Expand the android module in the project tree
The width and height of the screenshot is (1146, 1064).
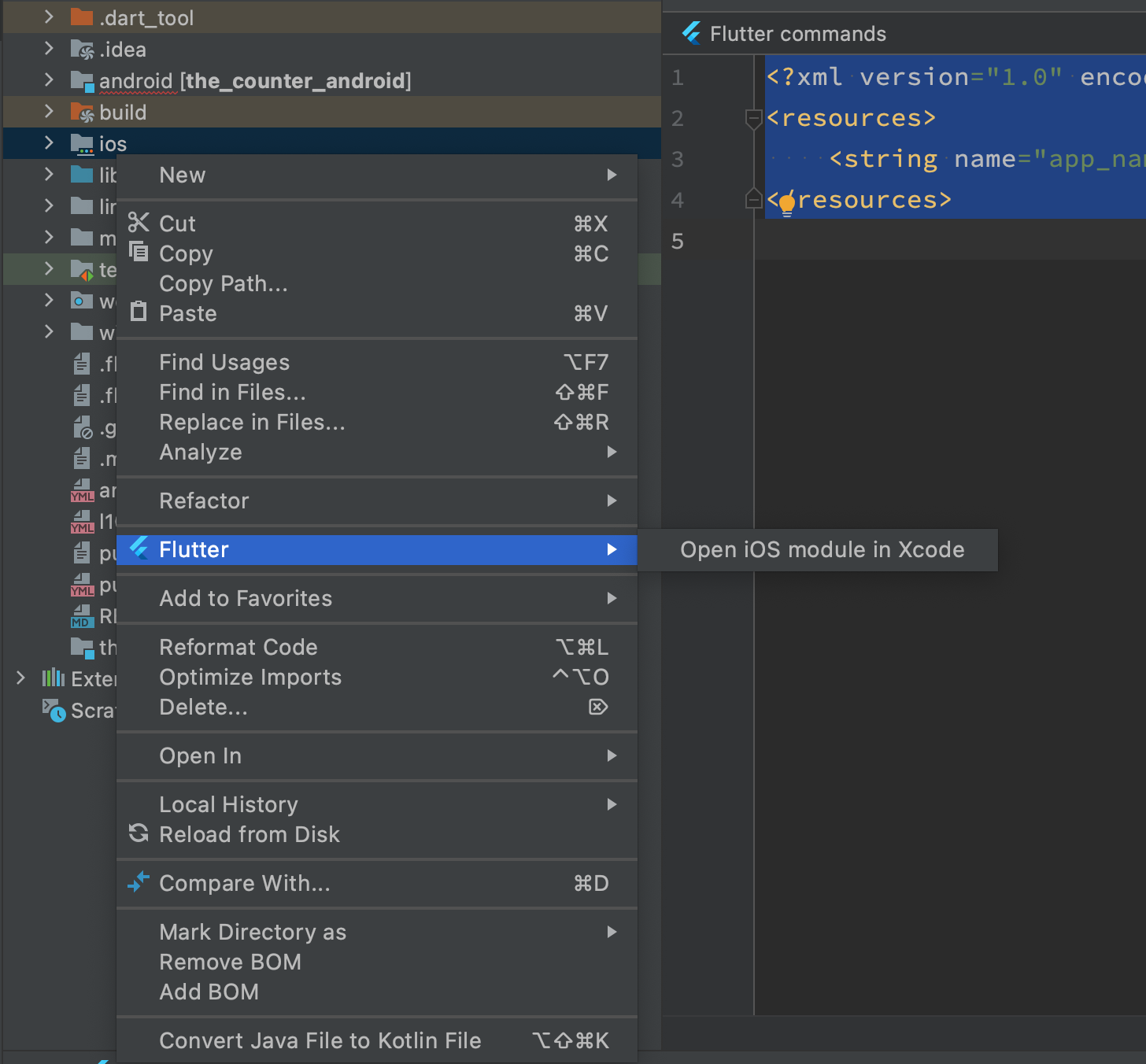[49, 79]
